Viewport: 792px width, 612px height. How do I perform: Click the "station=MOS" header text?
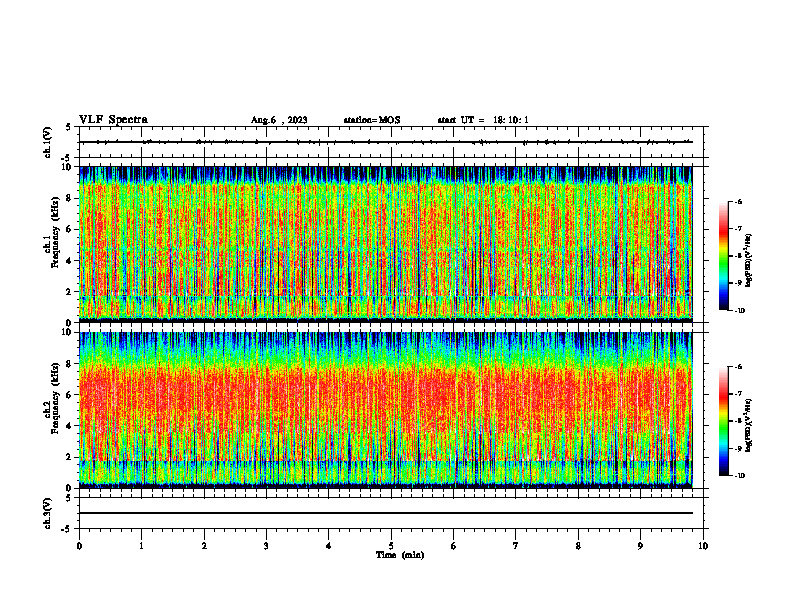pyautogui.click(x=372, y=120)
